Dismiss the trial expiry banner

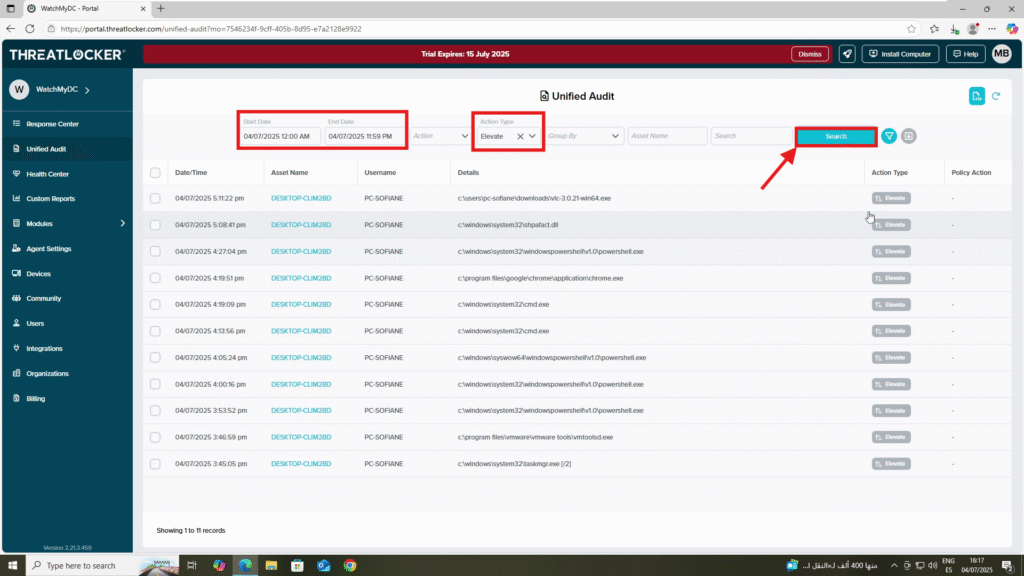tap(810, 54)
